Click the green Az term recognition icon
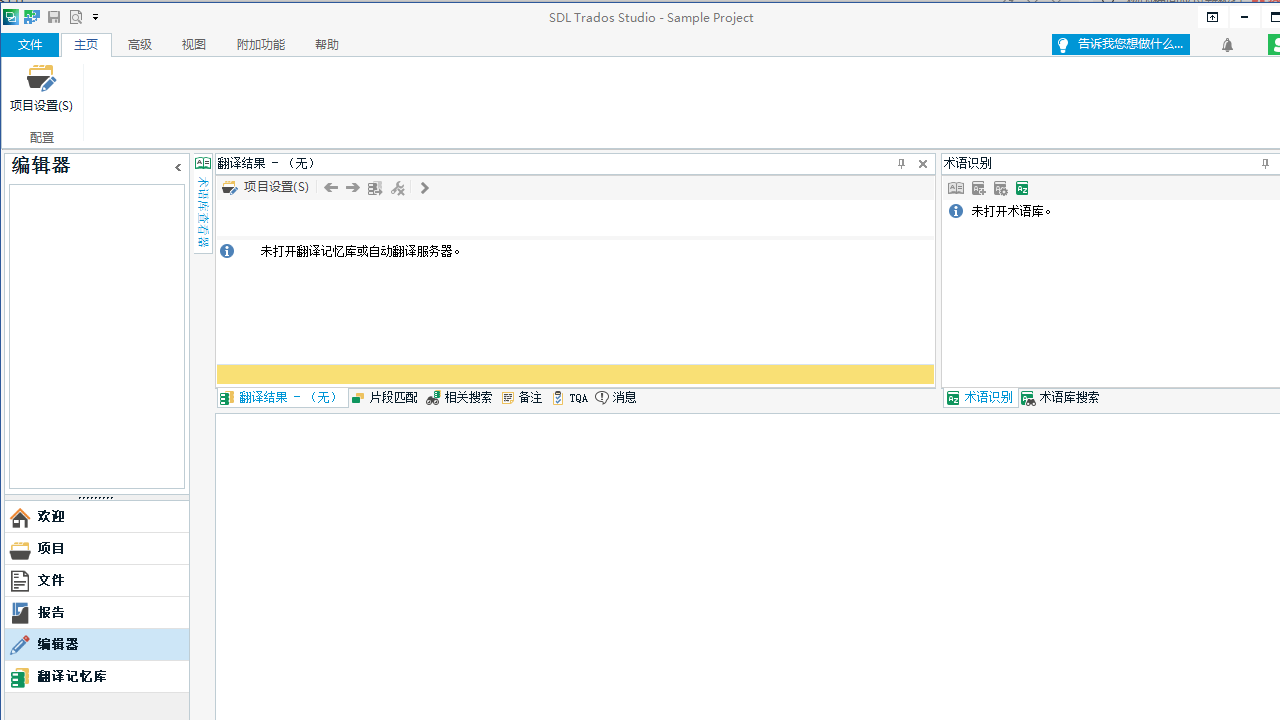 click(1021, 188)
